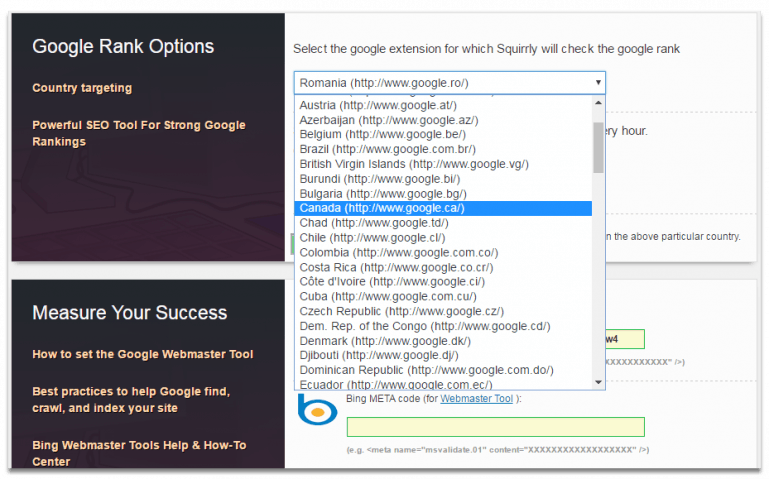The image size is (769, 479).
Task: Choose Chad (google.td) entry
Action: [x=443, y=223]
